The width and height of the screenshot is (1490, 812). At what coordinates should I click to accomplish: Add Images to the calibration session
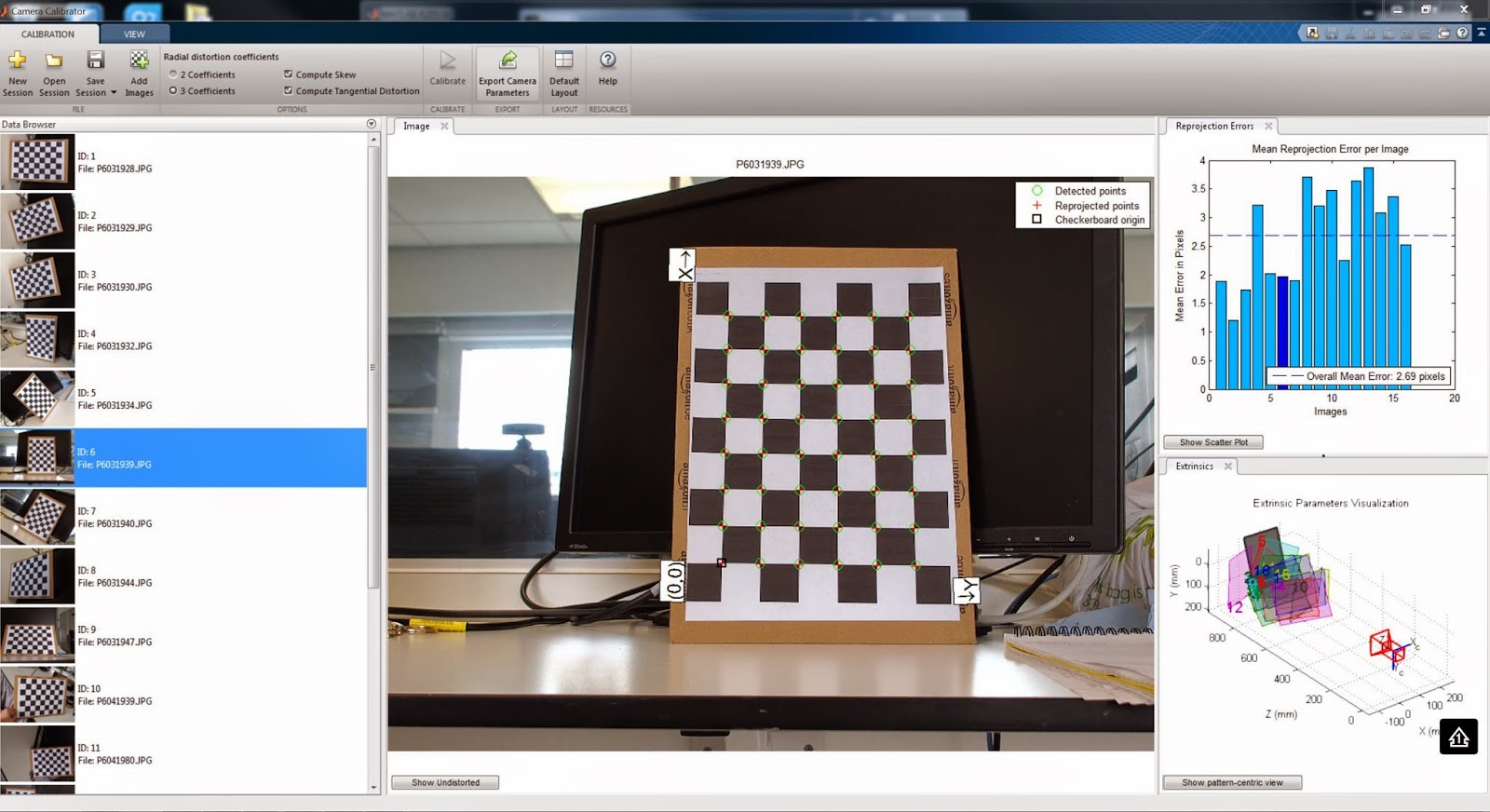139,74
